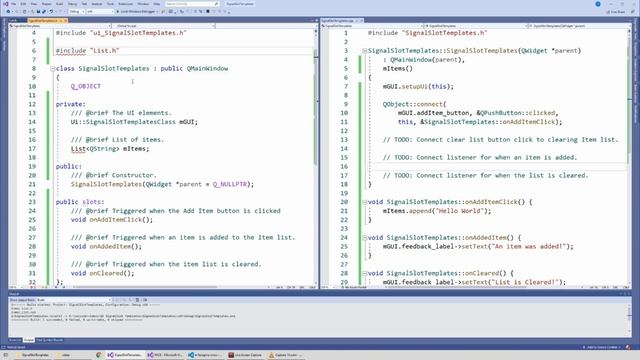Switch to the Output tab
640x360 pixels.
29,340
